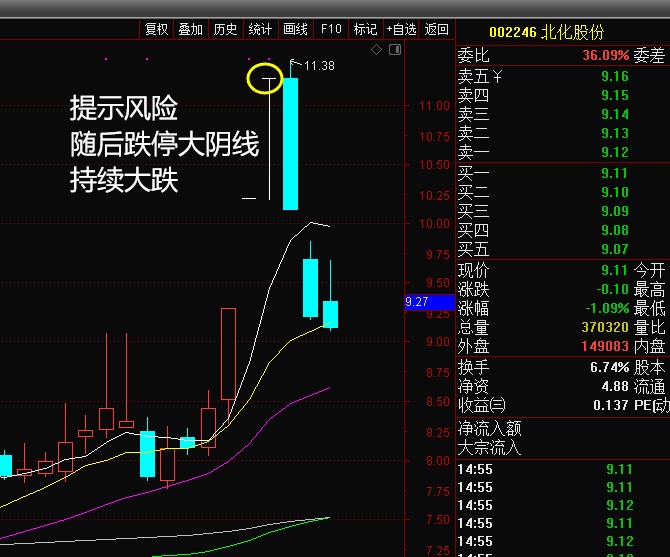Activate the 画线 drawing tool
The width and height of the screenshot is (670, 557).
(296, 29)
